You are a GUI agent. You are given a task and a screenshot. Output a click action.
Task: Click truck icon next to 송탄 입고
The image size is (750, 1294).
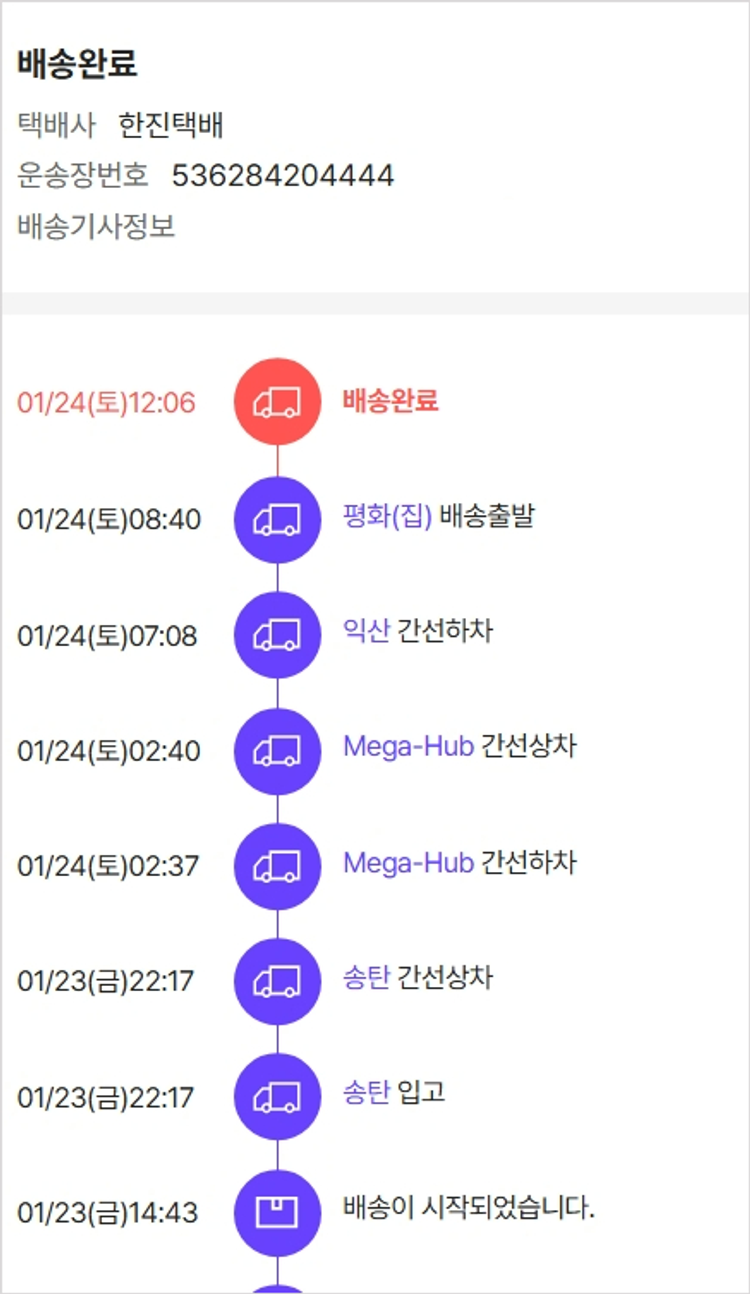point(277,1097)
